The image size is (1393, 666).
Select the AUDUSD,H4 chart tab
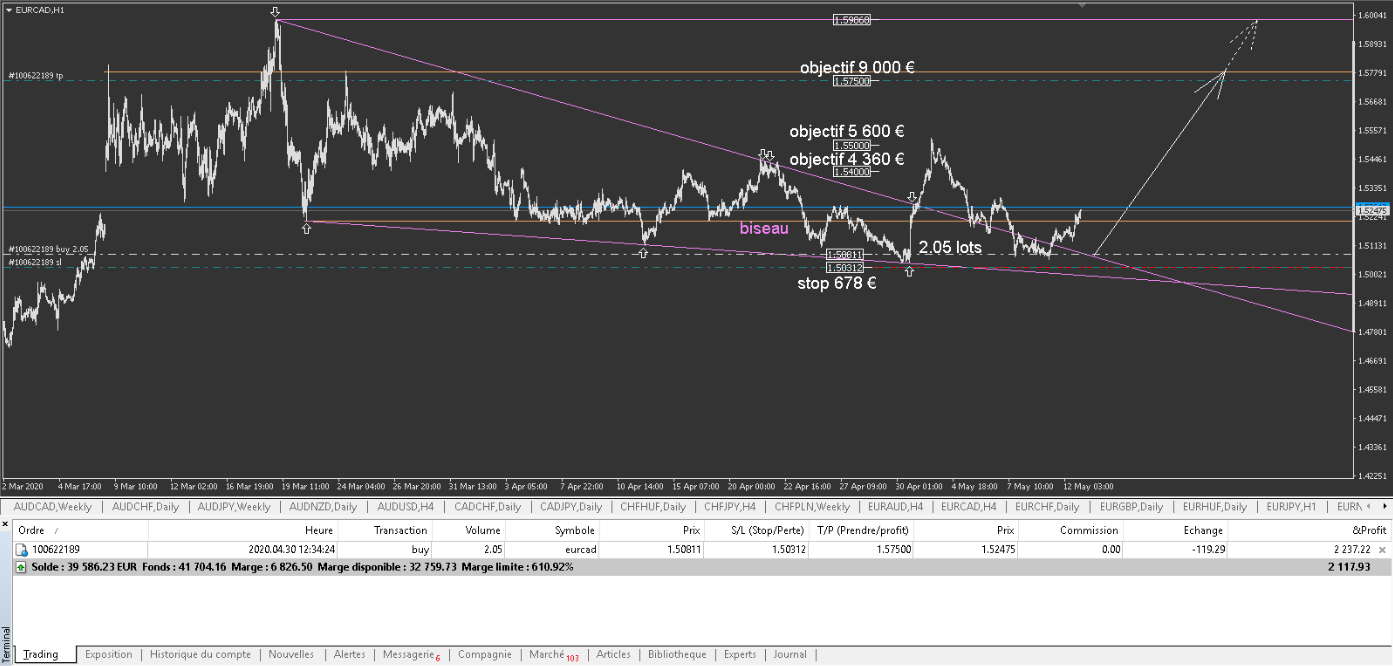405,506
